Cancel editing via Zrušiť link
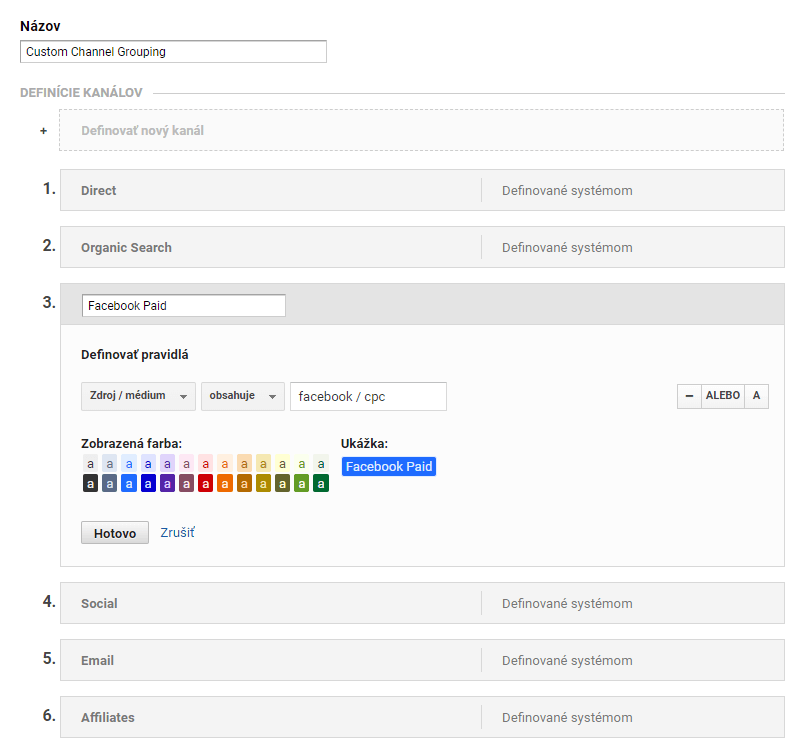The height and width of the screenshot is (754, 812). tap(178, 532)
